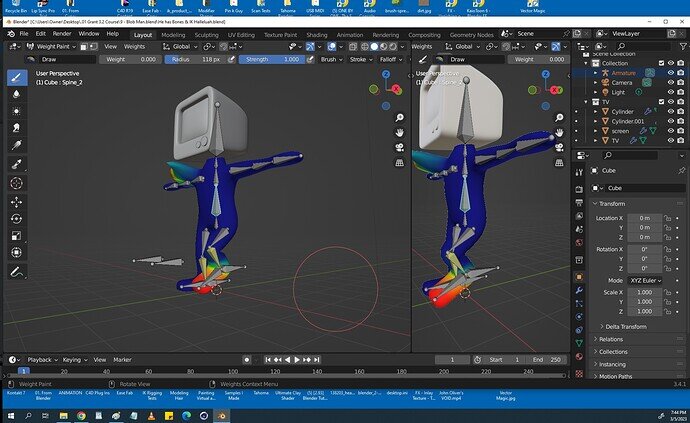The image size is (690, 423).
Task: Select the Smear weight tool
Action: tap(17, 128)
